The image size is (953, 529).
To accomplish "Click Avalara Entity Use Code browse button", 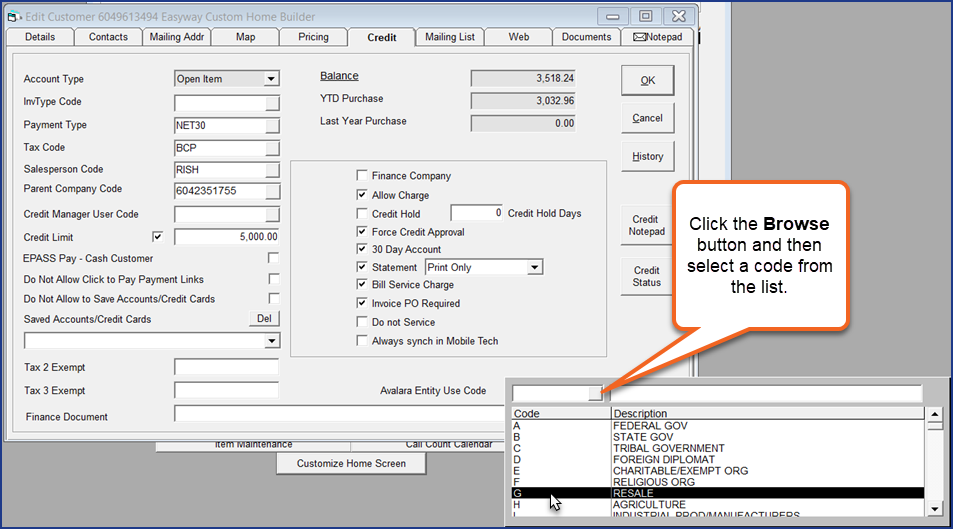I will [596, 393].
